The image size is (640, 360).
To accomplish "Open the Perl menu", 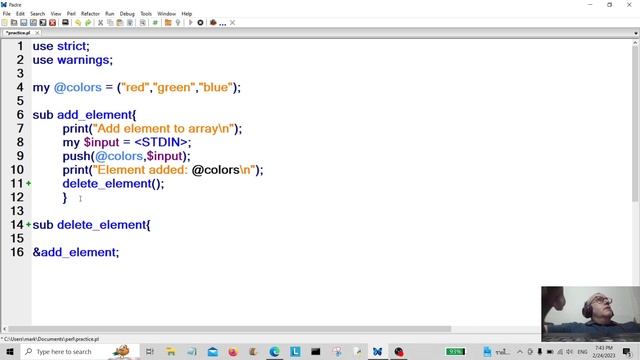I will tap(71, 13).
